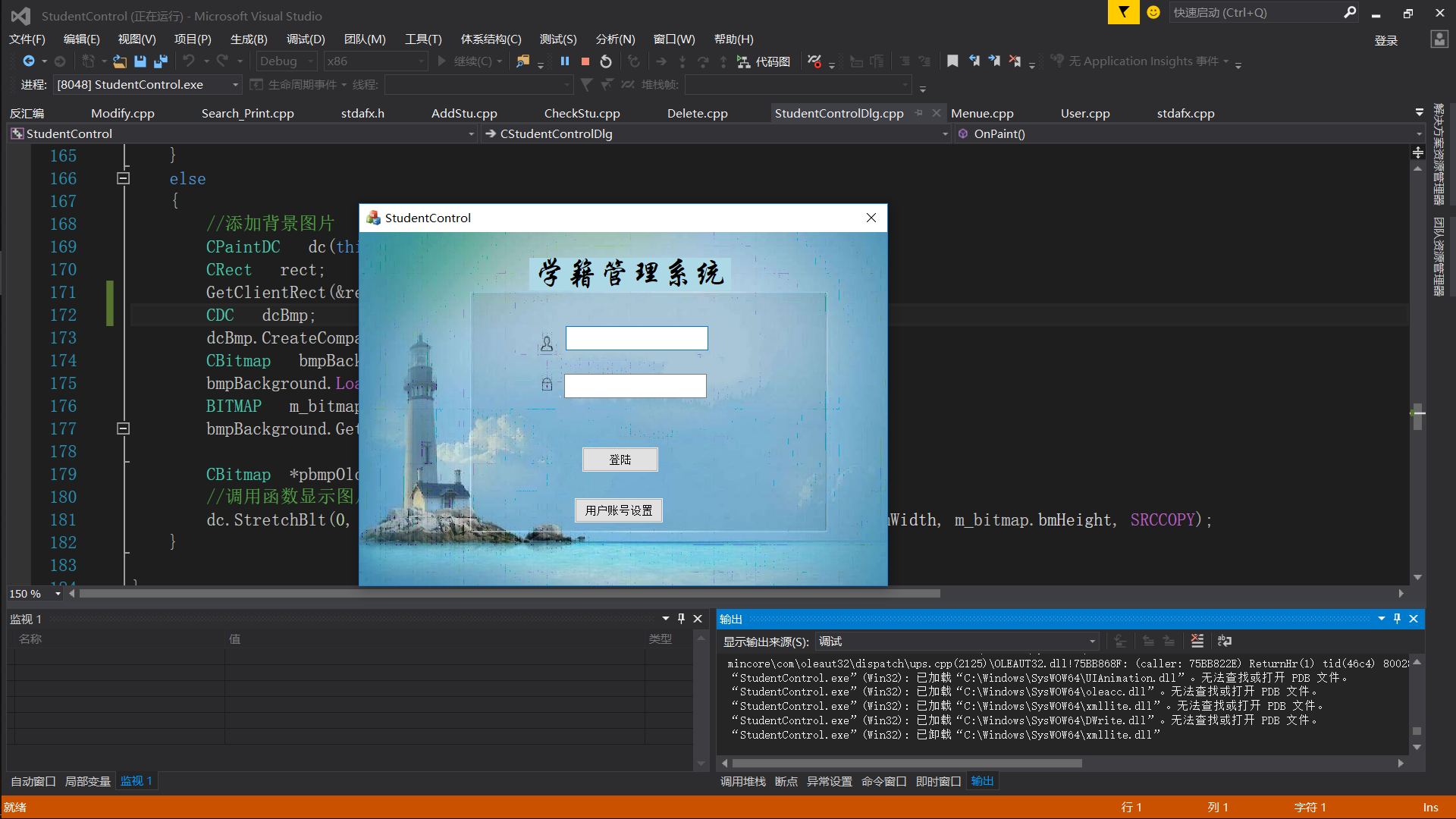Screen dimensions: 1456x819
Task: Click the 登陆 button in the dialog
Action: pos(620,460)
